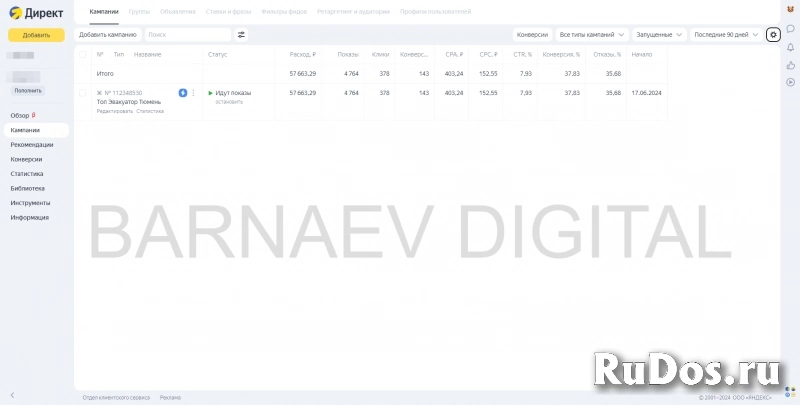Open campaign Топ Эвакуатор Тюмень
The image size is (800, 405).
129,102
